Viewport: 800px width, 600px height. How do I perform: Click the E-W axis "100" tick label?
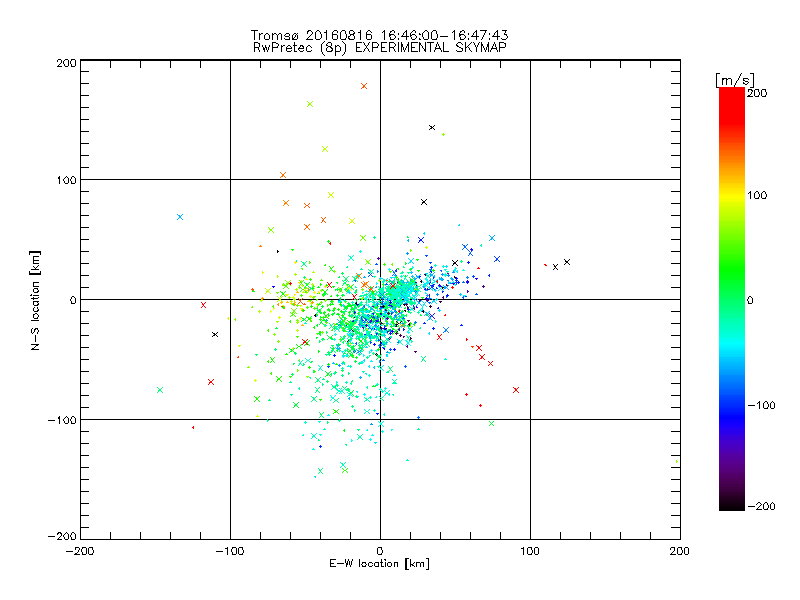tap(530, 551)
